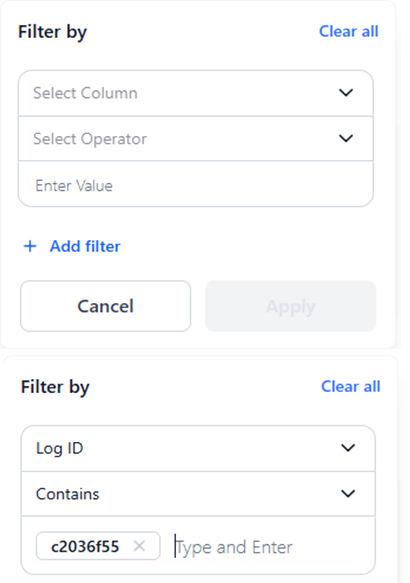Expand the Log ID column dropdown
Screen dimensions: 410x583
pos(198,448)
